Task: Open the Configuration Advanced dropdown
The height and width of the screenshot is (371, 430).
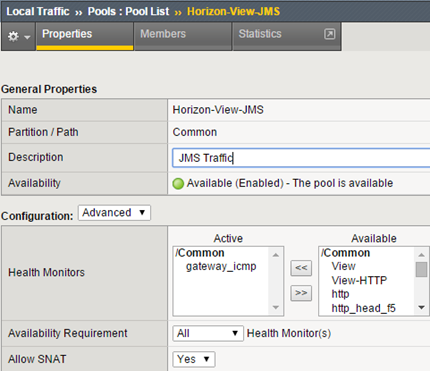Action: [x=114, y=213]
